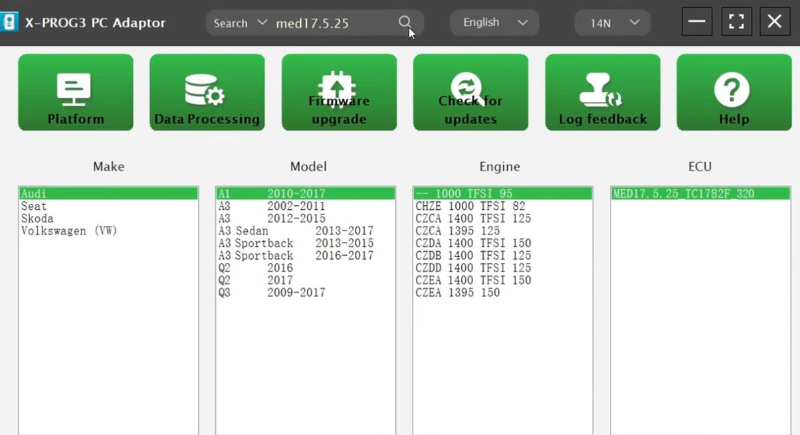Open Log feedback tile
This screenshot has height=435, width=800.
[x=603, y=92]
